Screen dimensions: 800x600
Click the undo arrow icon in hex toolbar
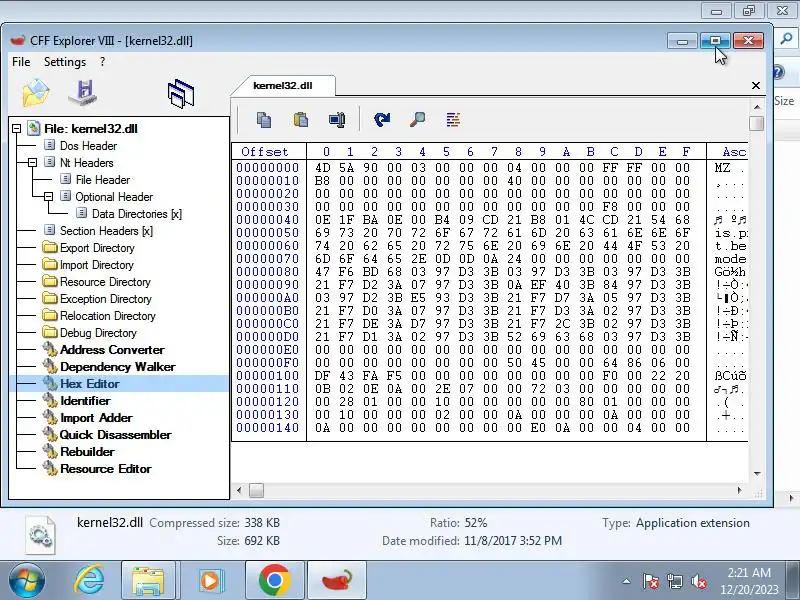pos(382,120)
